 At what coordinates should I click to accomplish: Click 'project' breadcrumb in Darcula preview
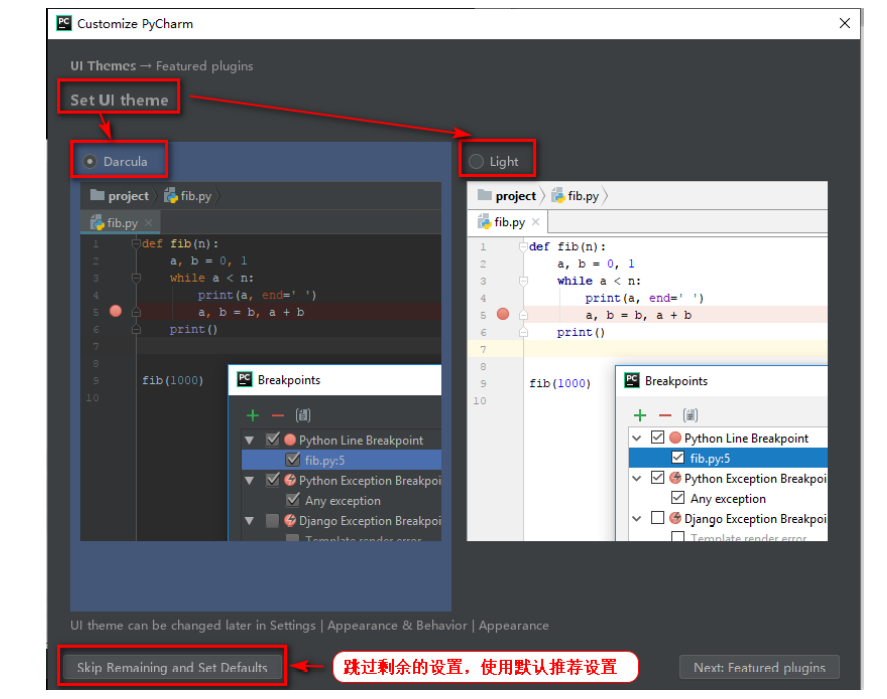coord(128,196)
